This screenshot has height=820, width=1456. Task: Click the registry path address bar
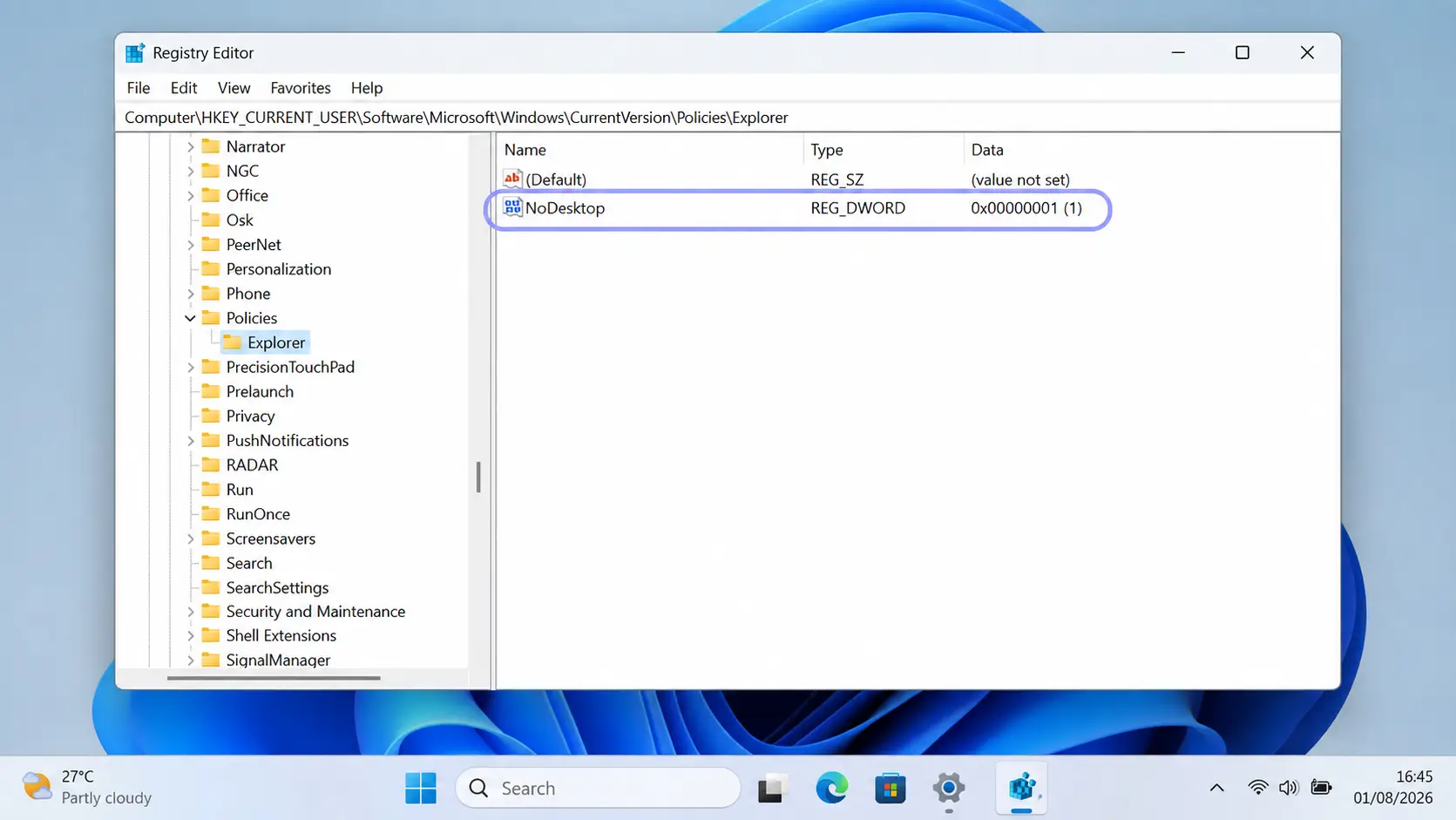tap(728, 118)
